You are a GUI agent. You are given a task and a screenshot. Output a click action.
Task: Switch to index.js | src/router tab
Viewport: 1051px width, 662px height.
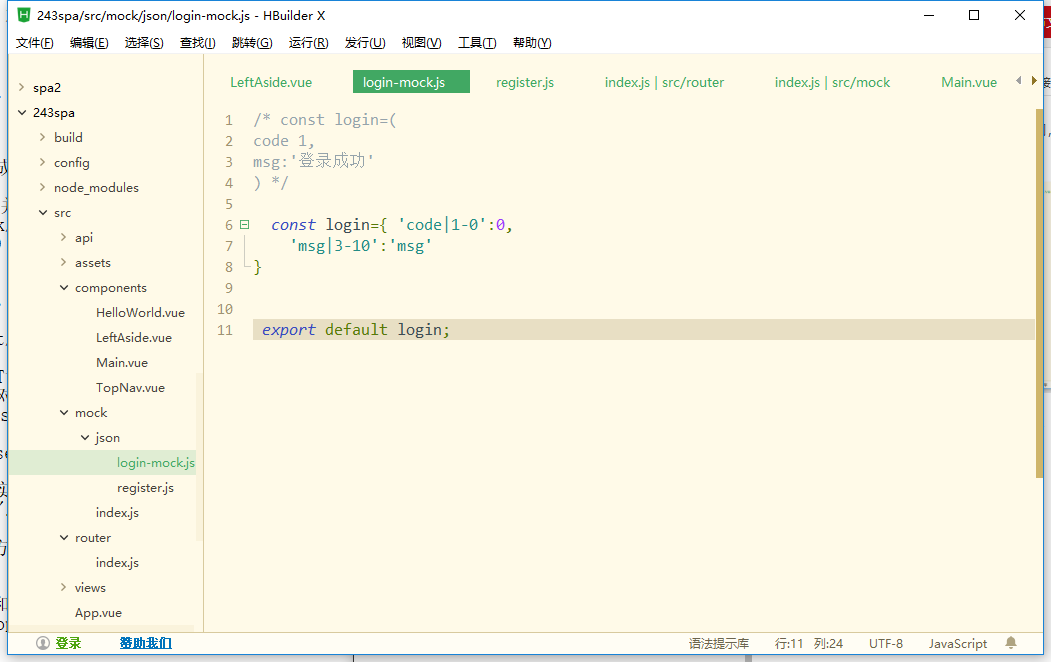click(664, 82)
